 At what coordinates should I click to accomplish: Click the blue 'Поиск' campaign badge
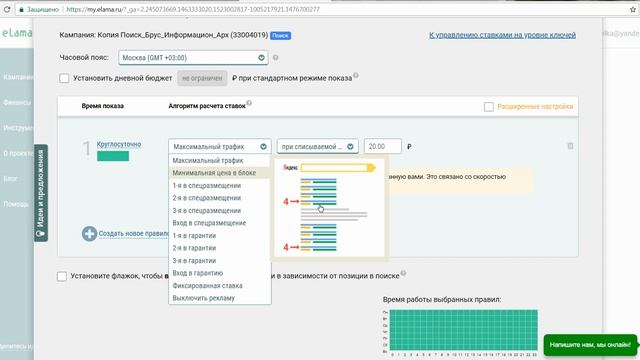[280, 36]
